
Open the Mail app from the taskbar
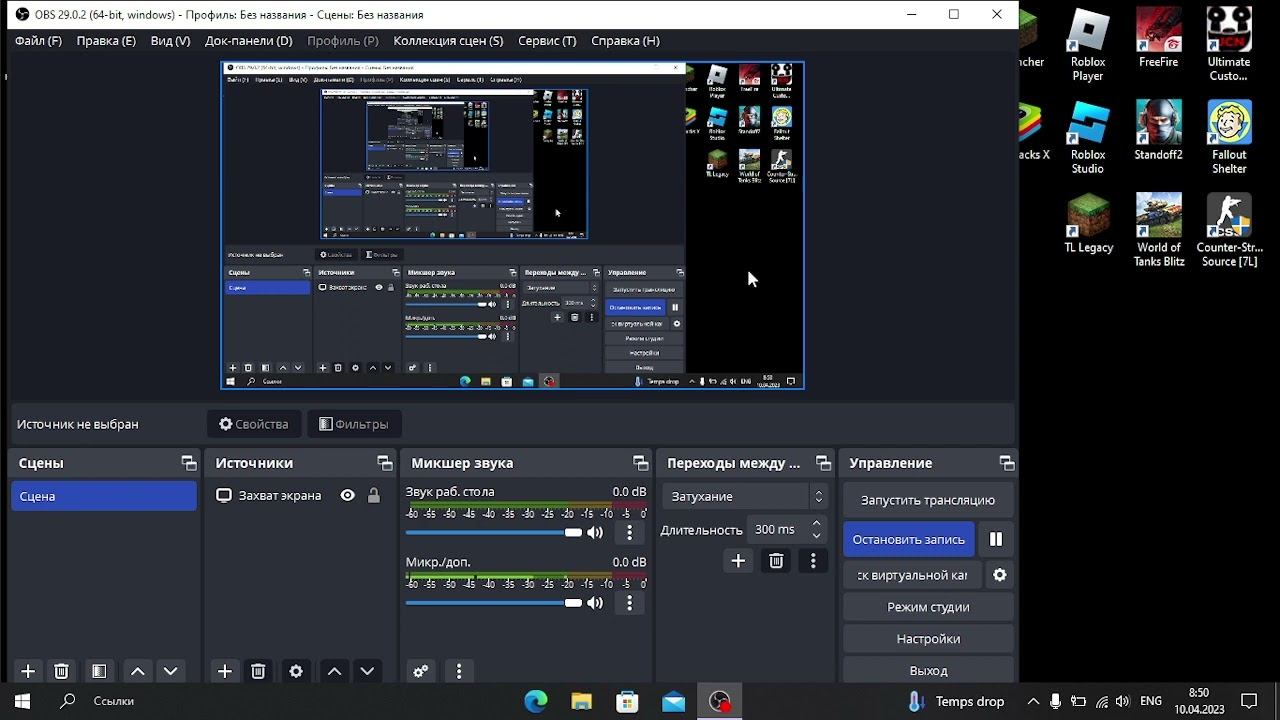(674, 701)
